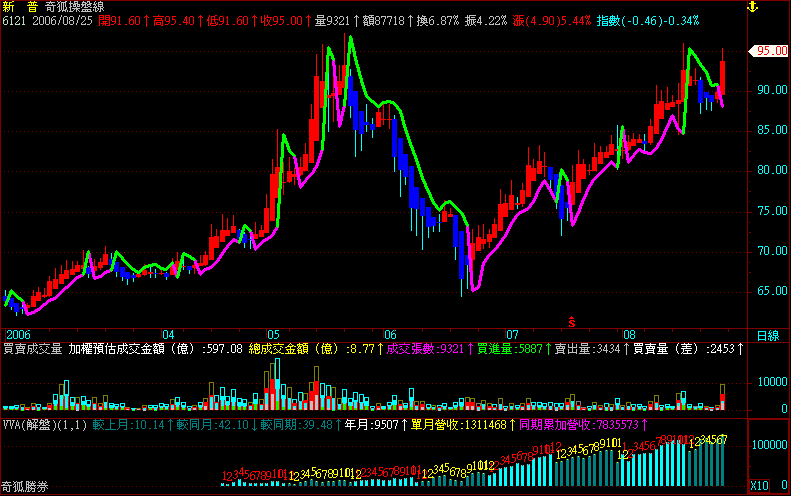Image resolution: width=791 pixels, height=496 pixels.
Task: Click the 75.00 price axis label
Action: tap(772, 211)
